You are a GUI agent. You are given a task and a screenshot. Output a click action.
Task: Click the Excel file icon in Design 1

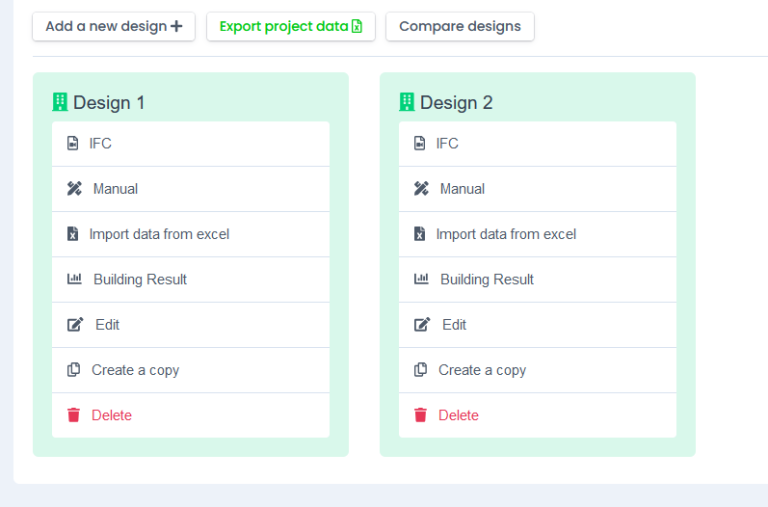pos(72,234)
